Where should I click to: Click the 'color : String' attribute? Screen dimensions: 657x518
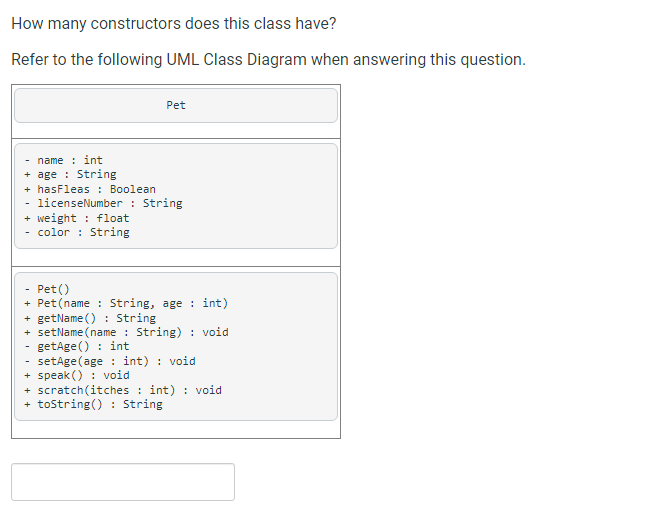77,232
